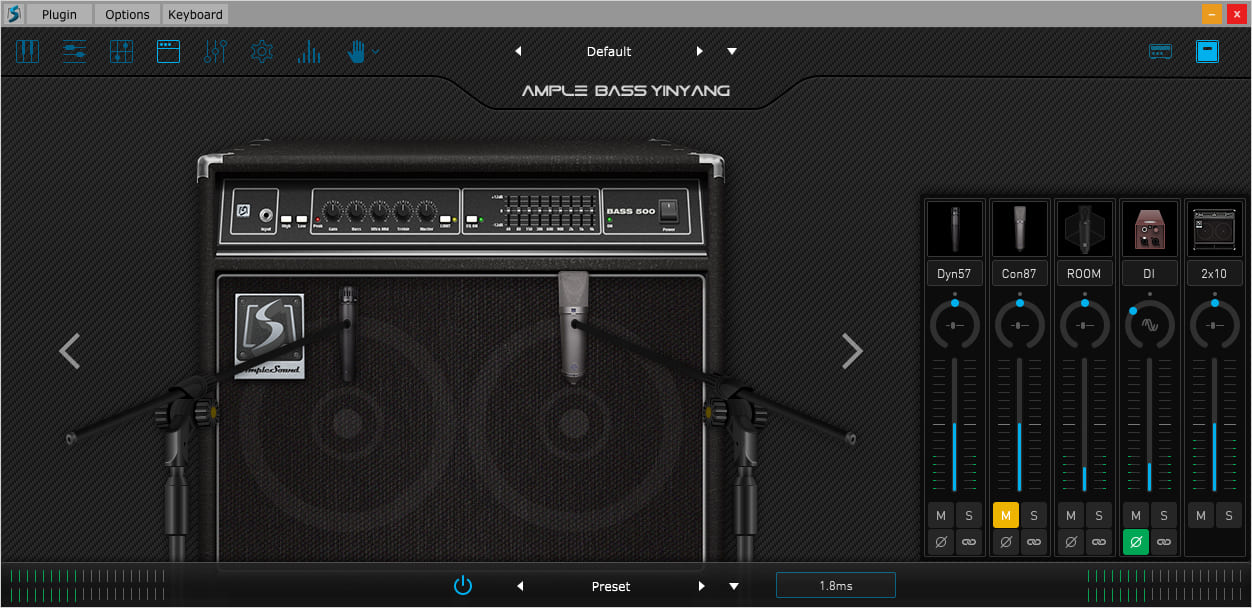Invert phase on the Con87 channel
This screenshot has width=1252, height=608.
[x=1005, y=542]
